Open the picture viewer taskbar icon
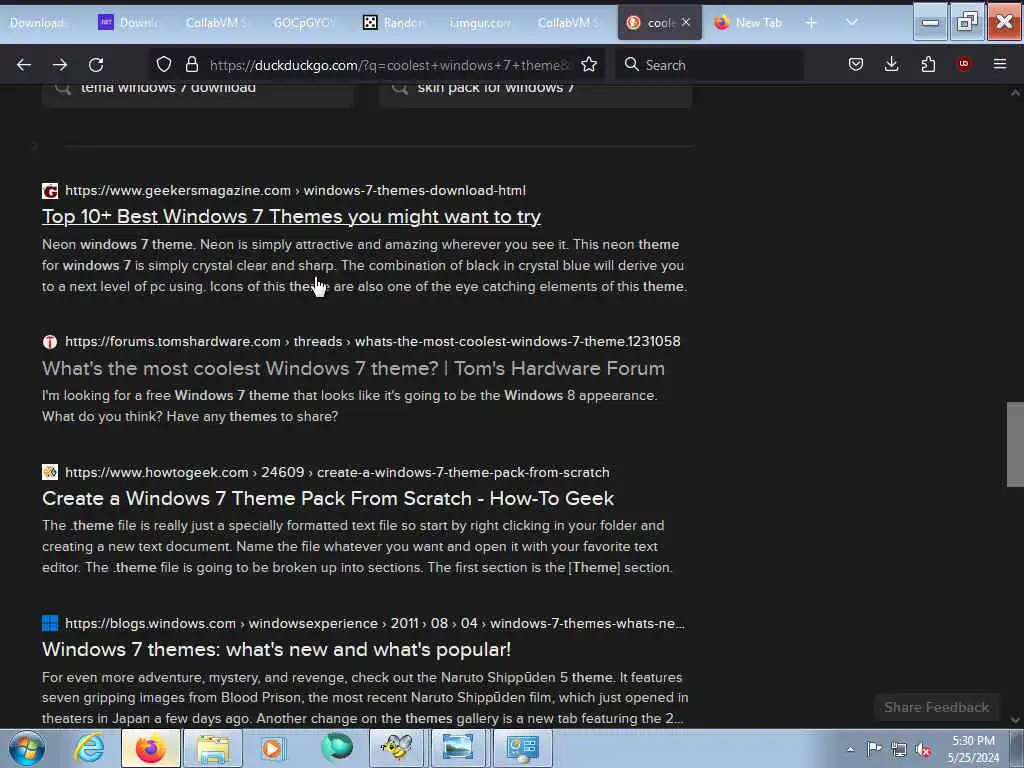The image size is (1024, 768). pyautogui.click(x=458, y=748)
